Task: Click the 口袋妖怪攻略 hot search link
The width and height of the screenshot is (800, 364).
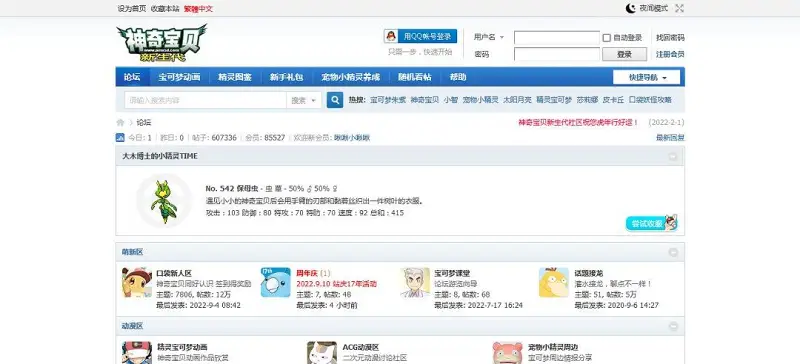Action: 650,100
